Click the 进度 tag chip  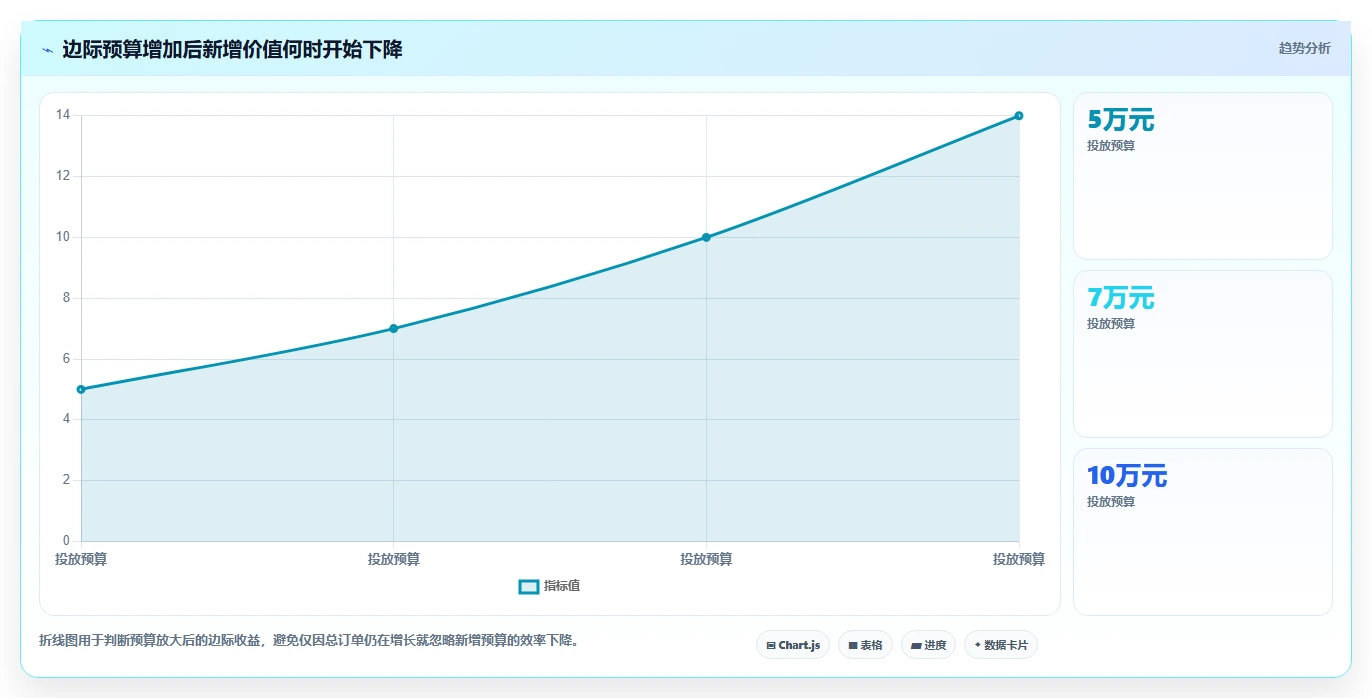coord(928,645)
